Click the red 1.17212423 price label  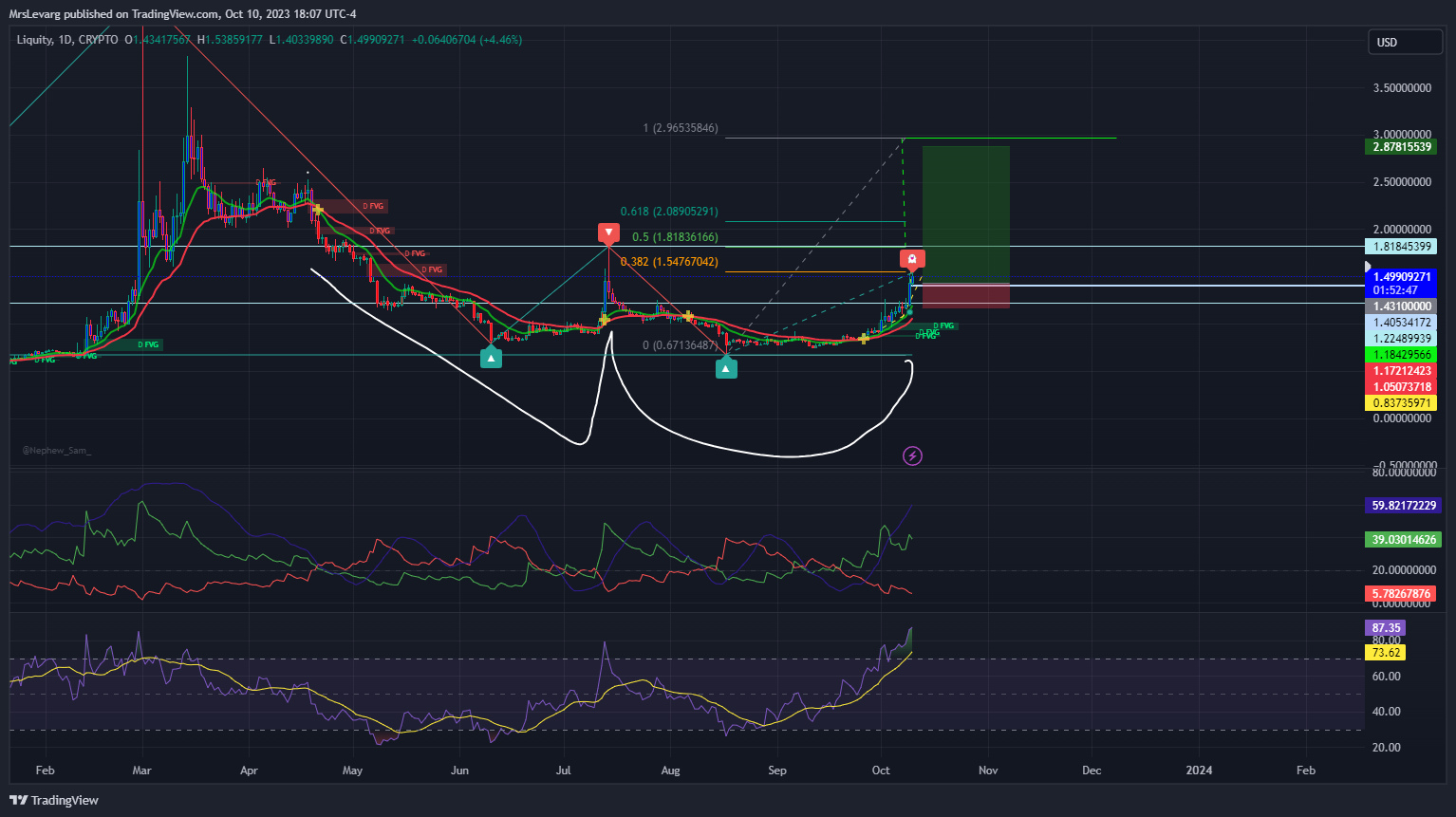[1401, 371]
